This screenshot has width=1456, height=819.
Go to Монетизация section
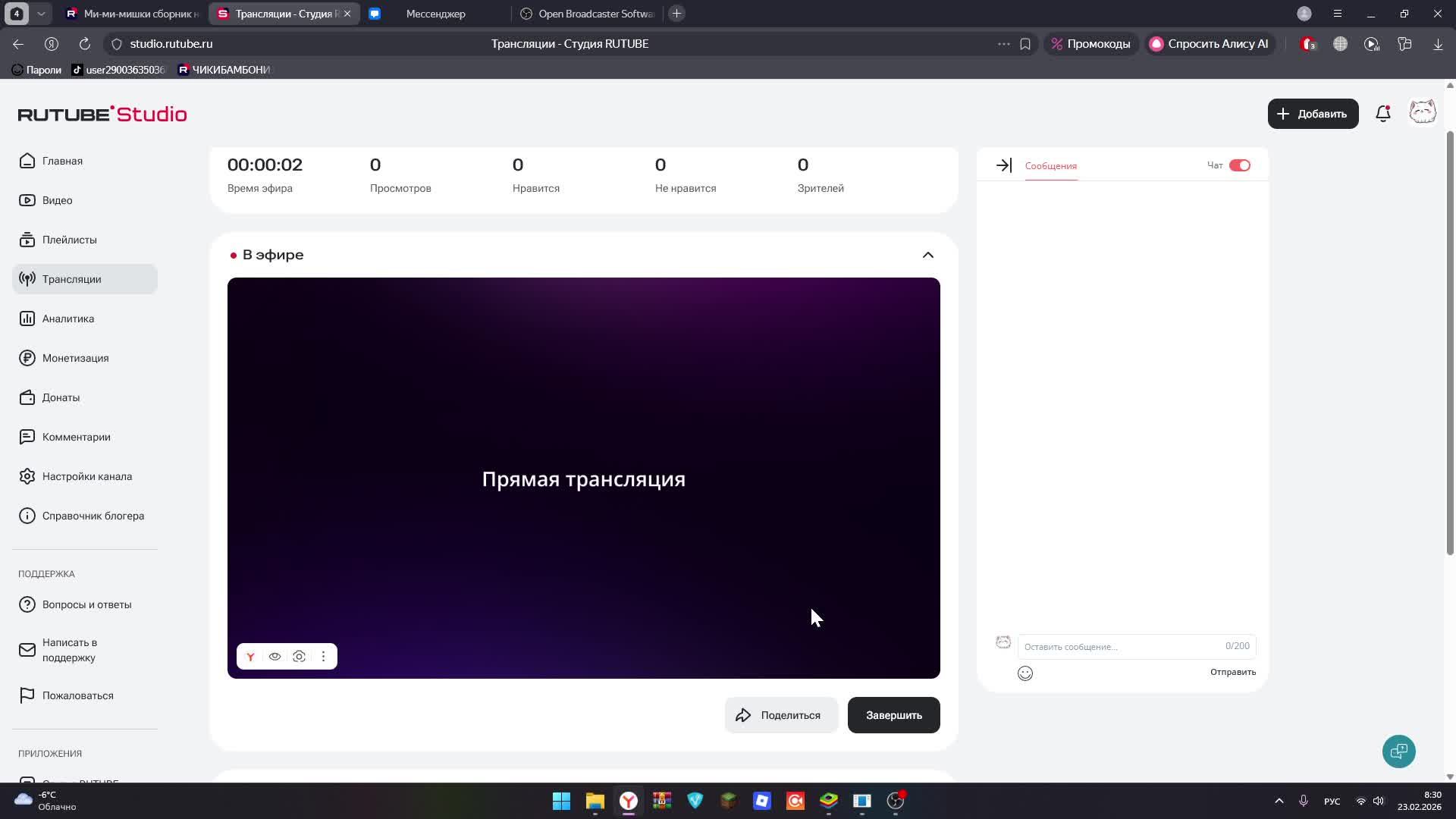[x=75, y=358]
